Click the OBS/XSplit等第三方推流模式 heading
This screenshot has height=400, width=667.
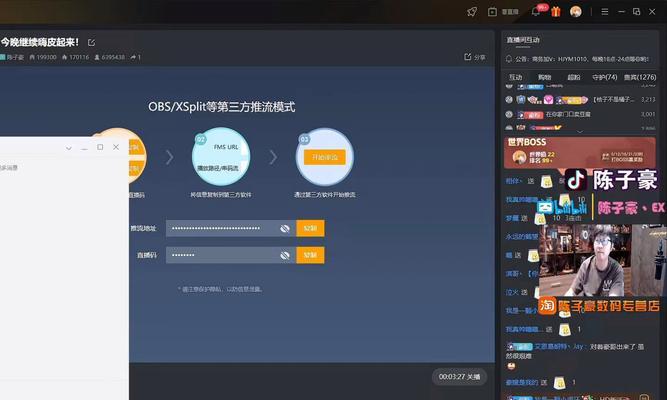click(222, 106)
